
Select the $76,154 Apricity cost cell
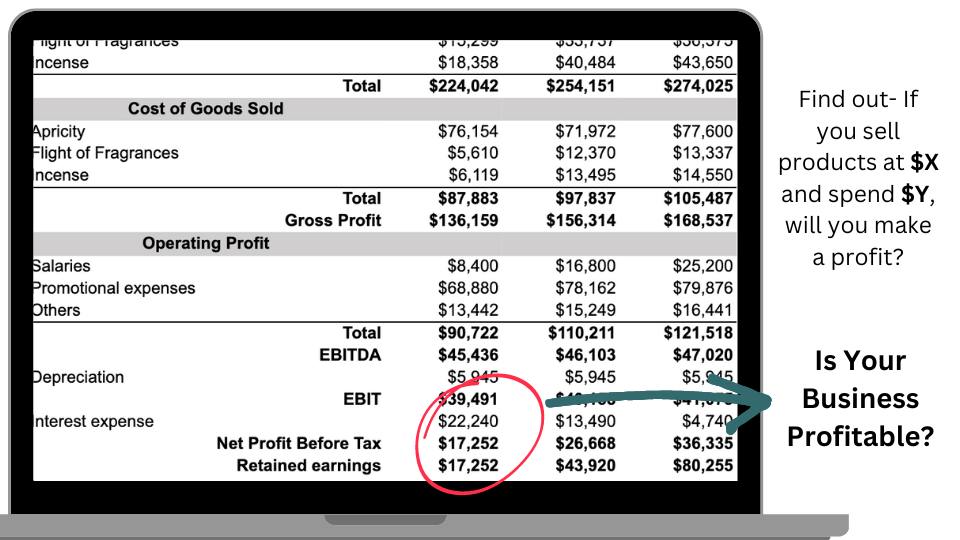click(x=468, y=131)
